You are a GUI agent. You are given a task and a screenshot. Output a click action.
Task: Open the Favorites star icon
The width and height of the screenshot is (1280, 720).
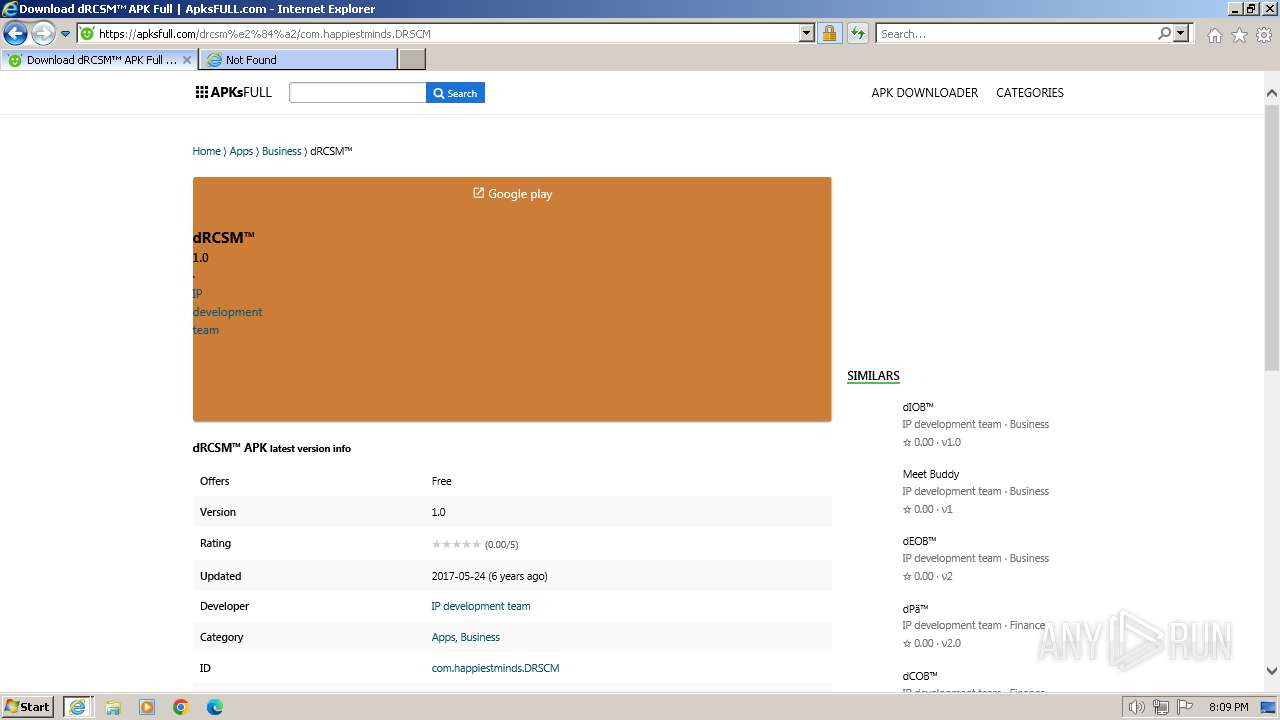[x=1239, y=35]
